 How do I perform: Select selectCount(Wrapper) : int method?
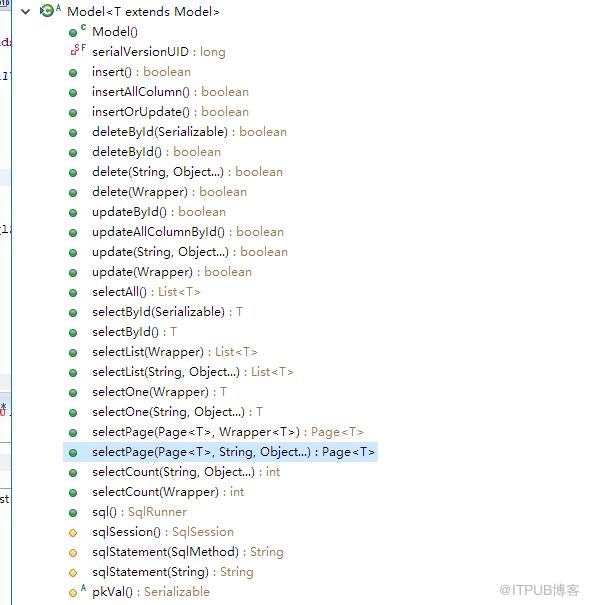click(168, 492)
